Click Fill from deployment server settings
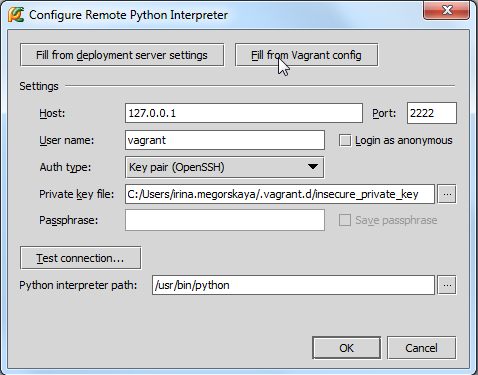 pyautogui.click(x=122, y=55)
